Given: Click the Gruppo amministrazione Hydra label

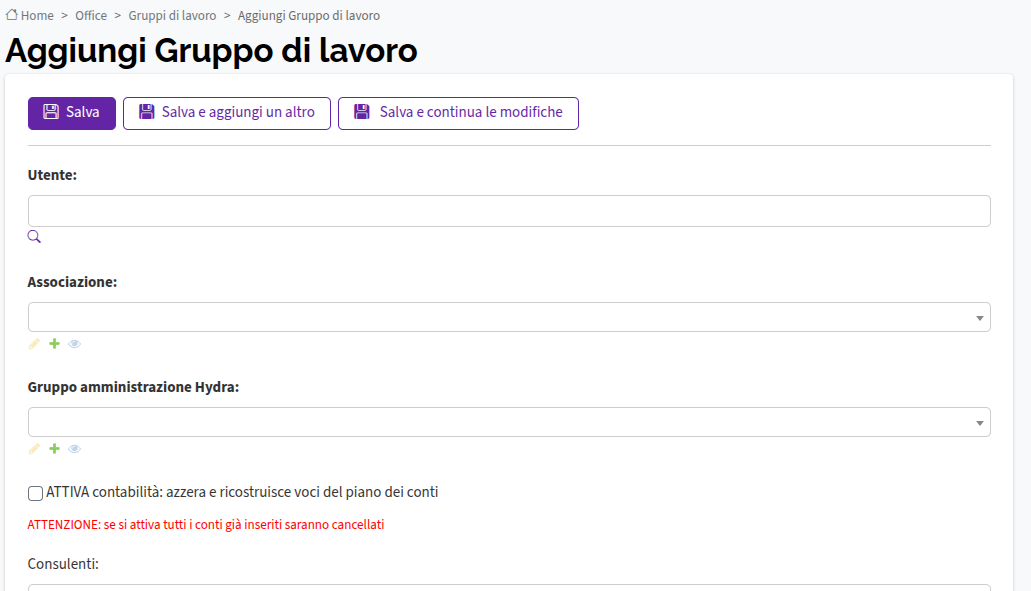Looking at the screenshot, I should (x=133, y=387).
